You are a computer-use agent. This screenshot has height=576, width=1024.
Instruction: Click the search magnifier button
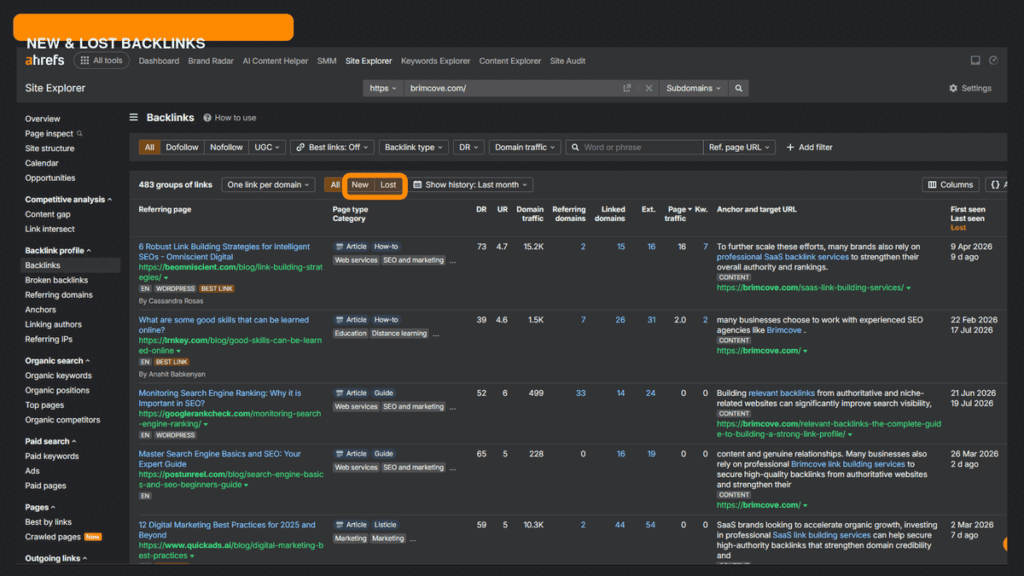click(739, 88)
